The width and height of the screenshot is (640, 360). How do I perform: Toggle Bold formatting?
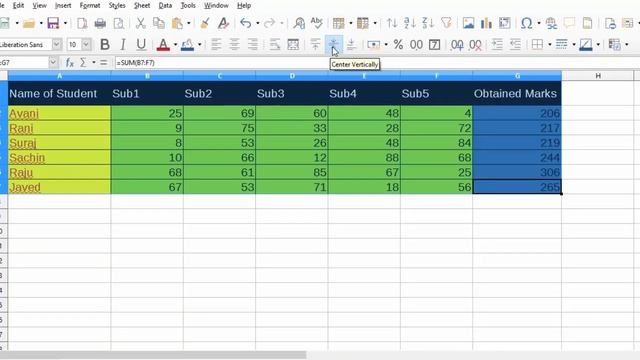click(105, 44)
